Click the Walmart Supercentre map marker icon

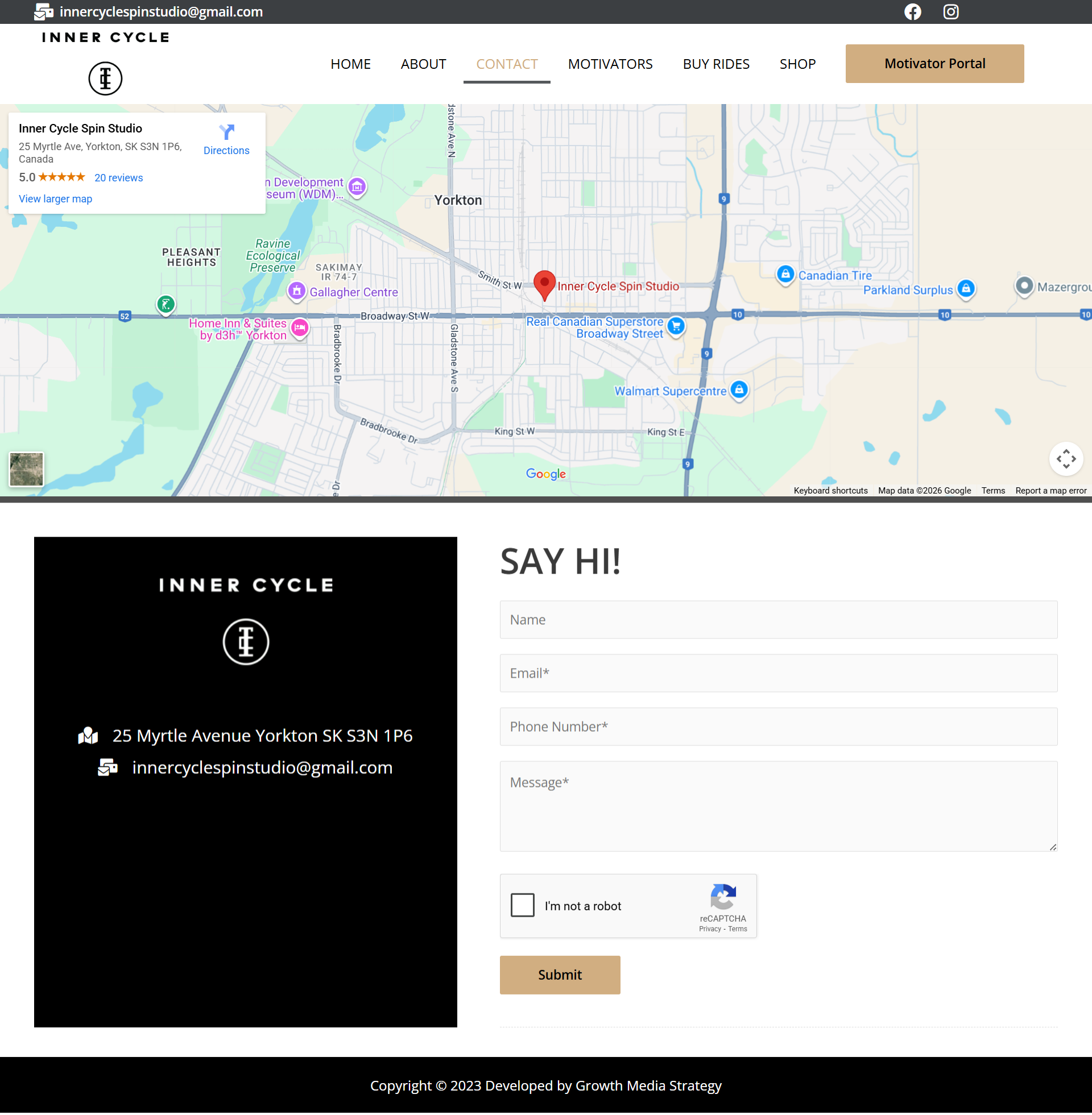[x=739, y=390]
